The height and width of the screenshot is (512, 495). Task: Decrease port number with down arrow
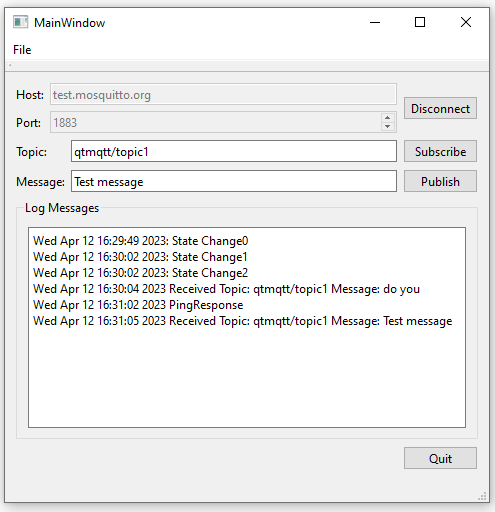387,127
